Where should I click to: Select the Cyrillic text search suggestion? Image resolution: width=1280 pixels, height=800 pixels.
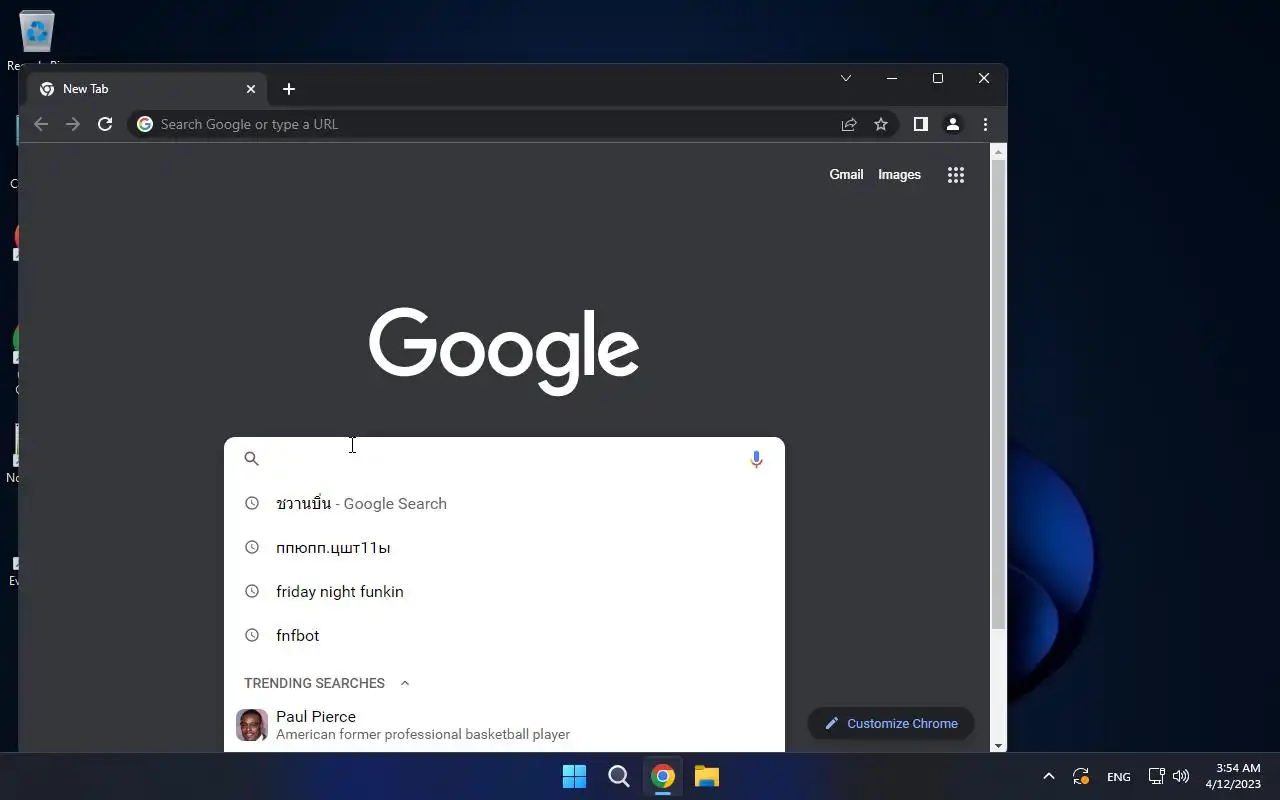tap(504, 547)
